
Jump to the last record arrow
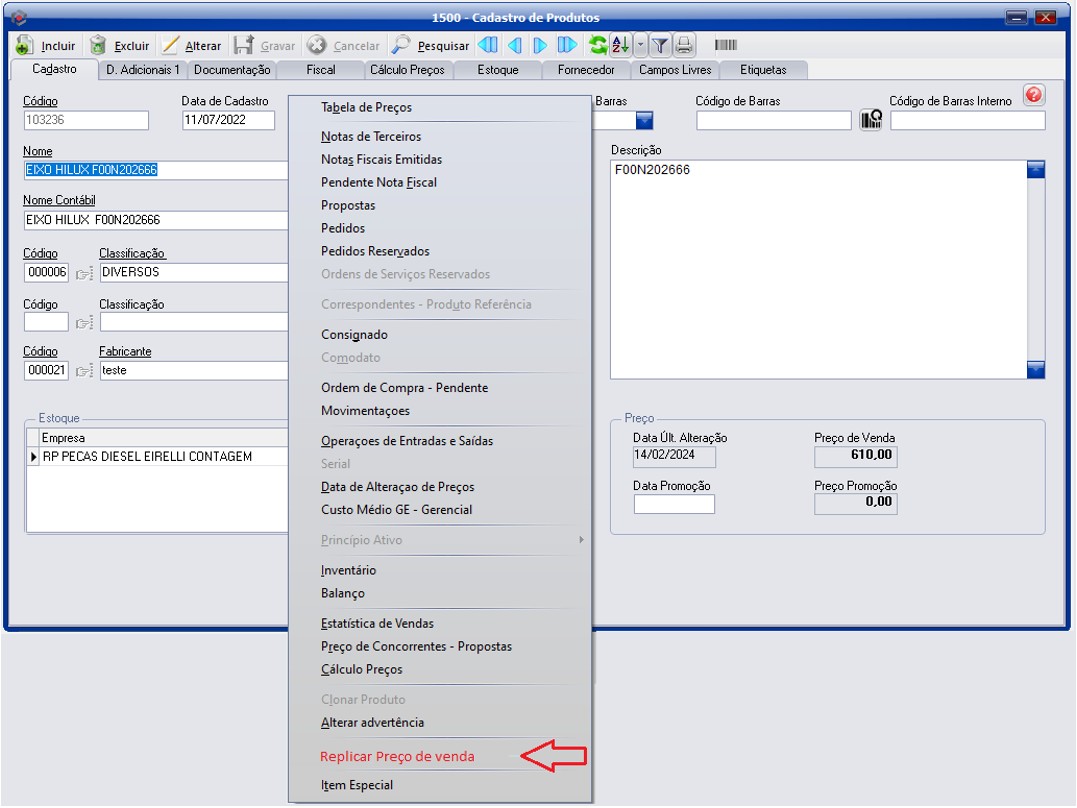pos(567,45)
